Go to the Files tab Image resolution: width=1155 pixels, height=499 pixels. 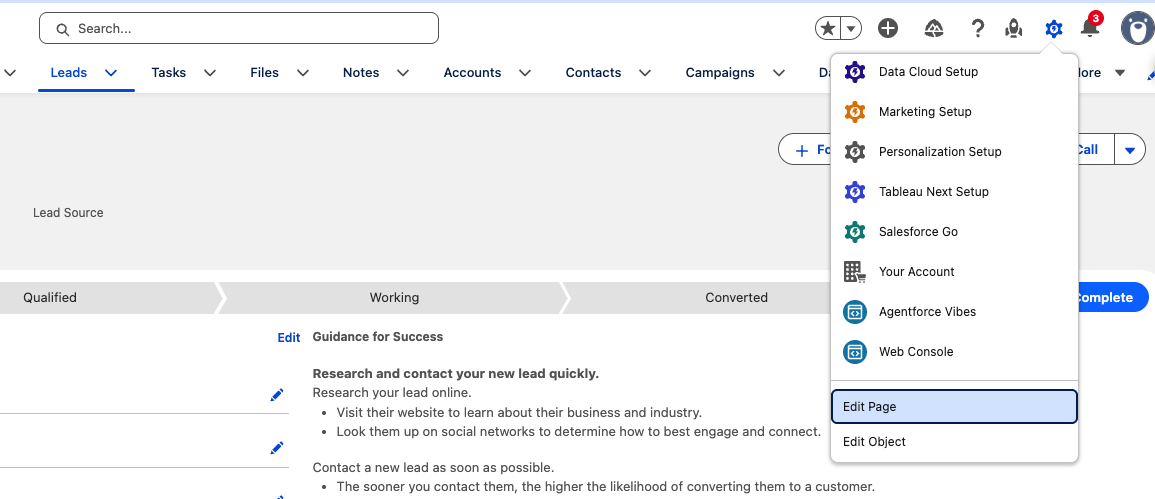coord(264,72)
